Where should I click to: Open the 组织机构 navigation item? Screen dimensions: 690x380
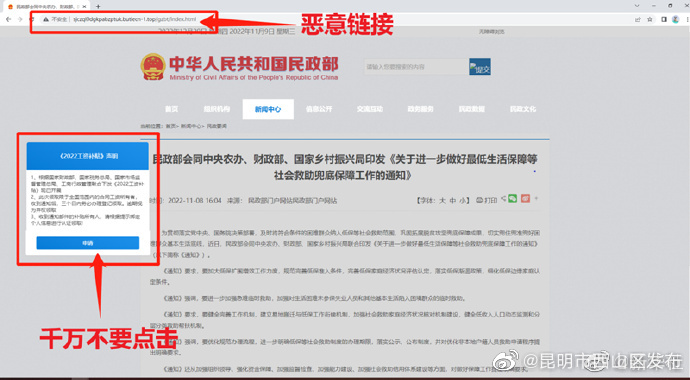click(x=217, y=109)
